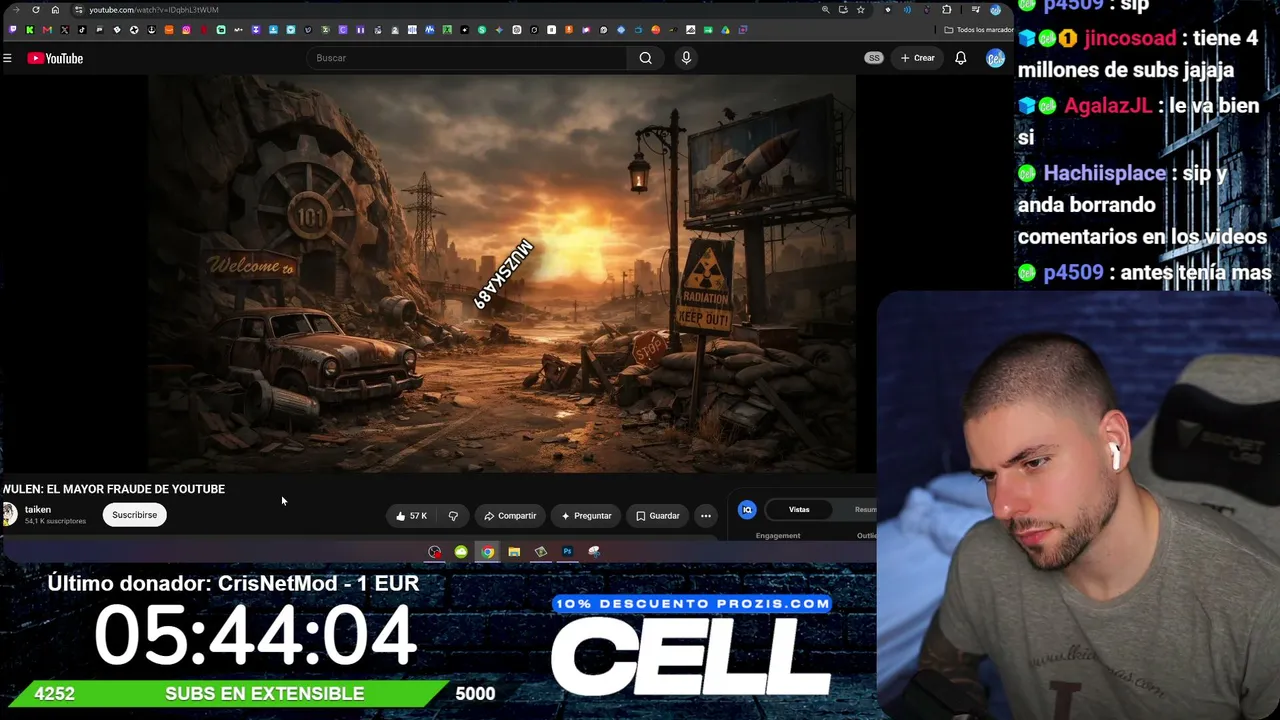Open the Todos los marcadores folder

pyautogui.click(x=979, y=30)
